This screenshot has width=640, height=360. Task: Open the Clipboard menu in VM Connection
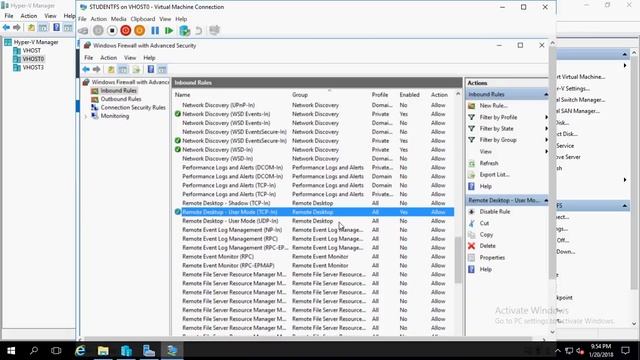143,19
